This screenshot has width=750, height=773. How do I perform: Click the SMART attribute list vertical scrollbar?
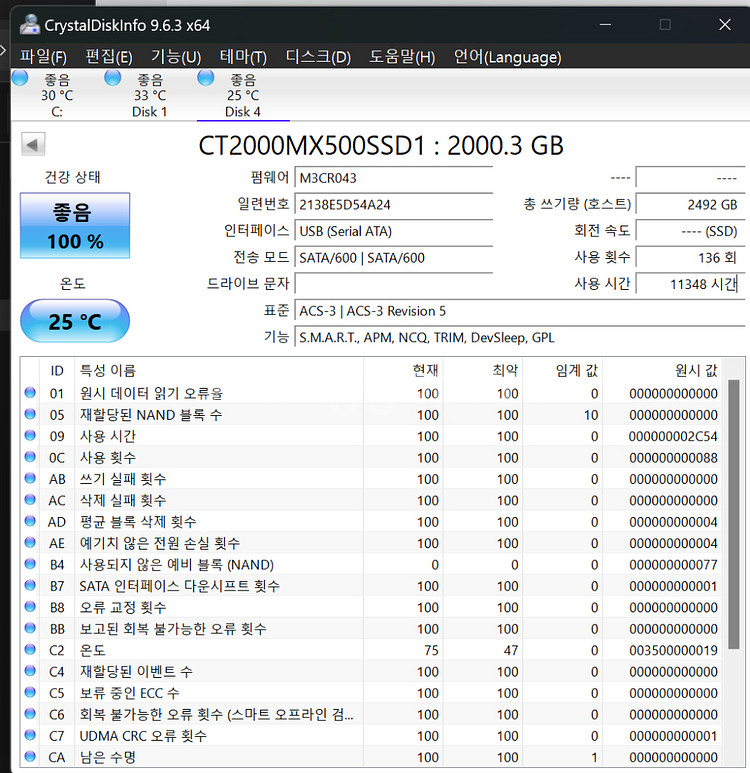coord(734,560)
